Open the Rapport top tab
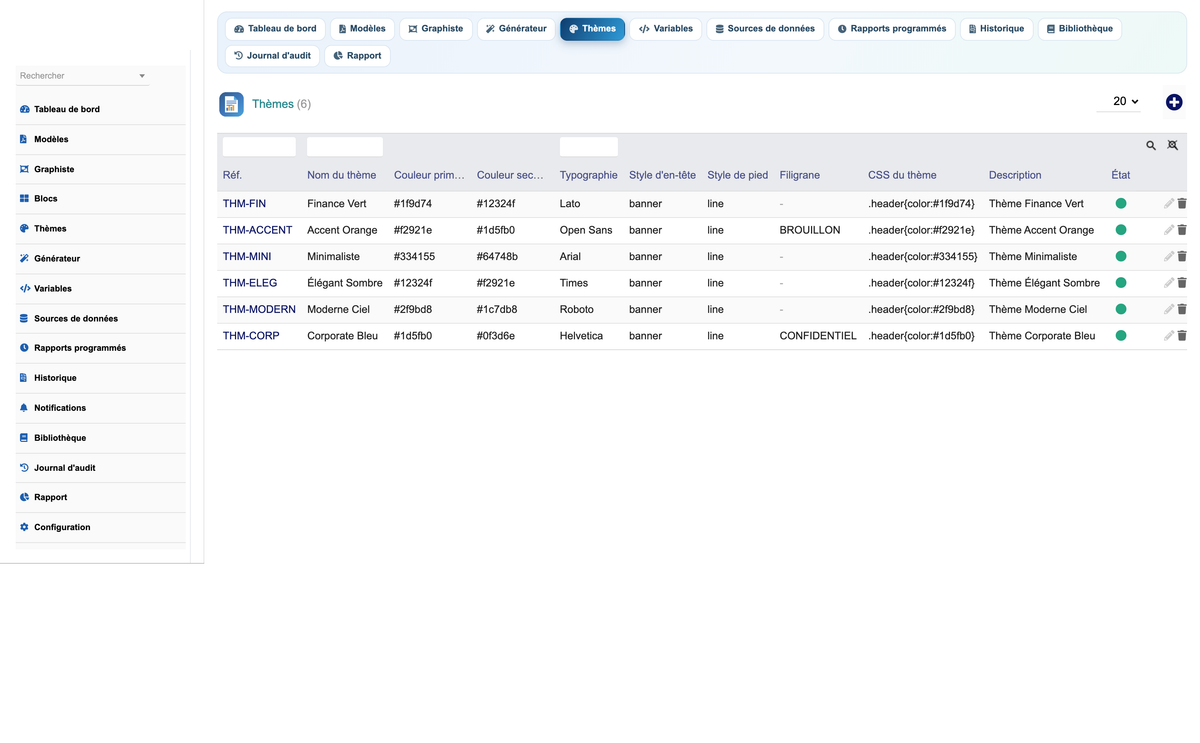The width and height of the screenshot is (1200, 743). point(357,56)
